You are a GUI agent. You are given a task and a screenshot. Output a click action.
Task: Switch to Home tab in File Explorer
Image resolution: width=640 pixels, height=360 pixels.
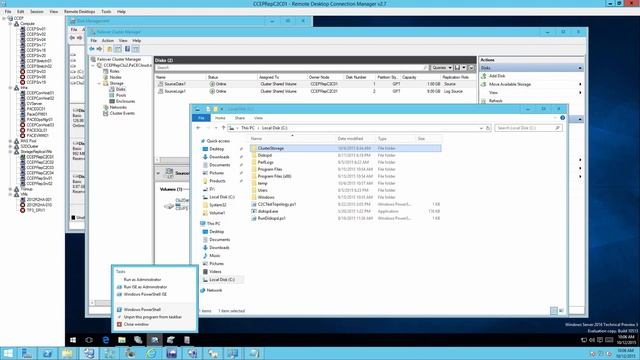click(x=220, y=118)
